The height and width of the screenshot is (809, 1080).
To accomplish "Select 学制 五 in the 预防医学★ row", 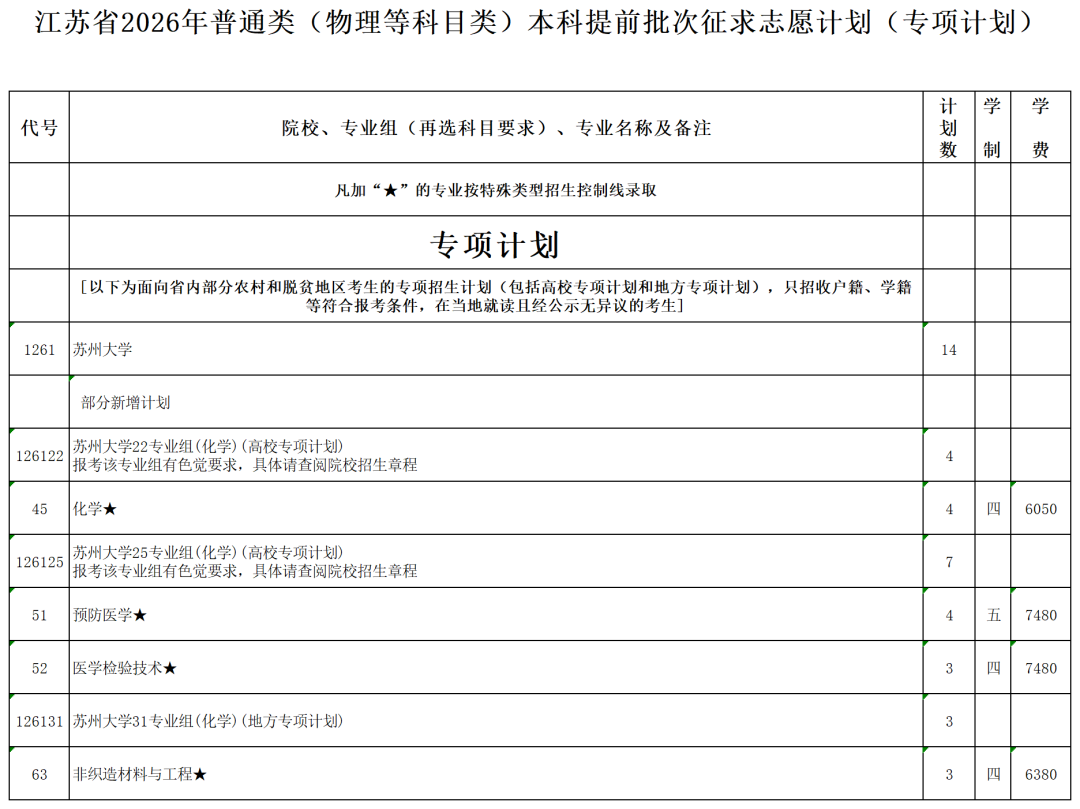I will point(993,614).
